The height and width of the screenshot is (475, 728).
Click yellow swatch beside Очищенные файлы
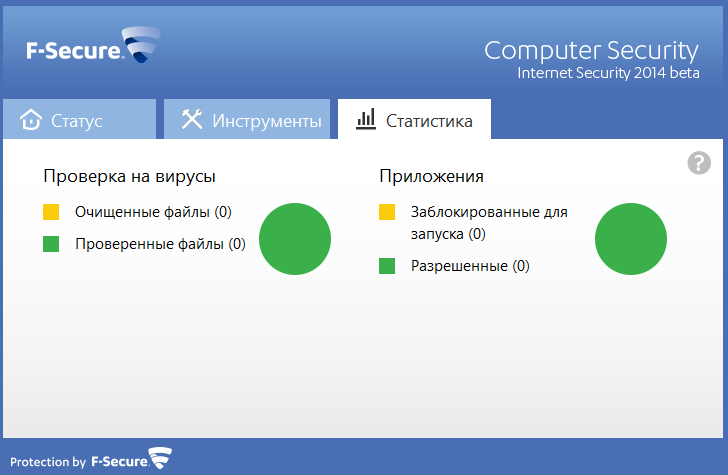click(x=52, y=212)
